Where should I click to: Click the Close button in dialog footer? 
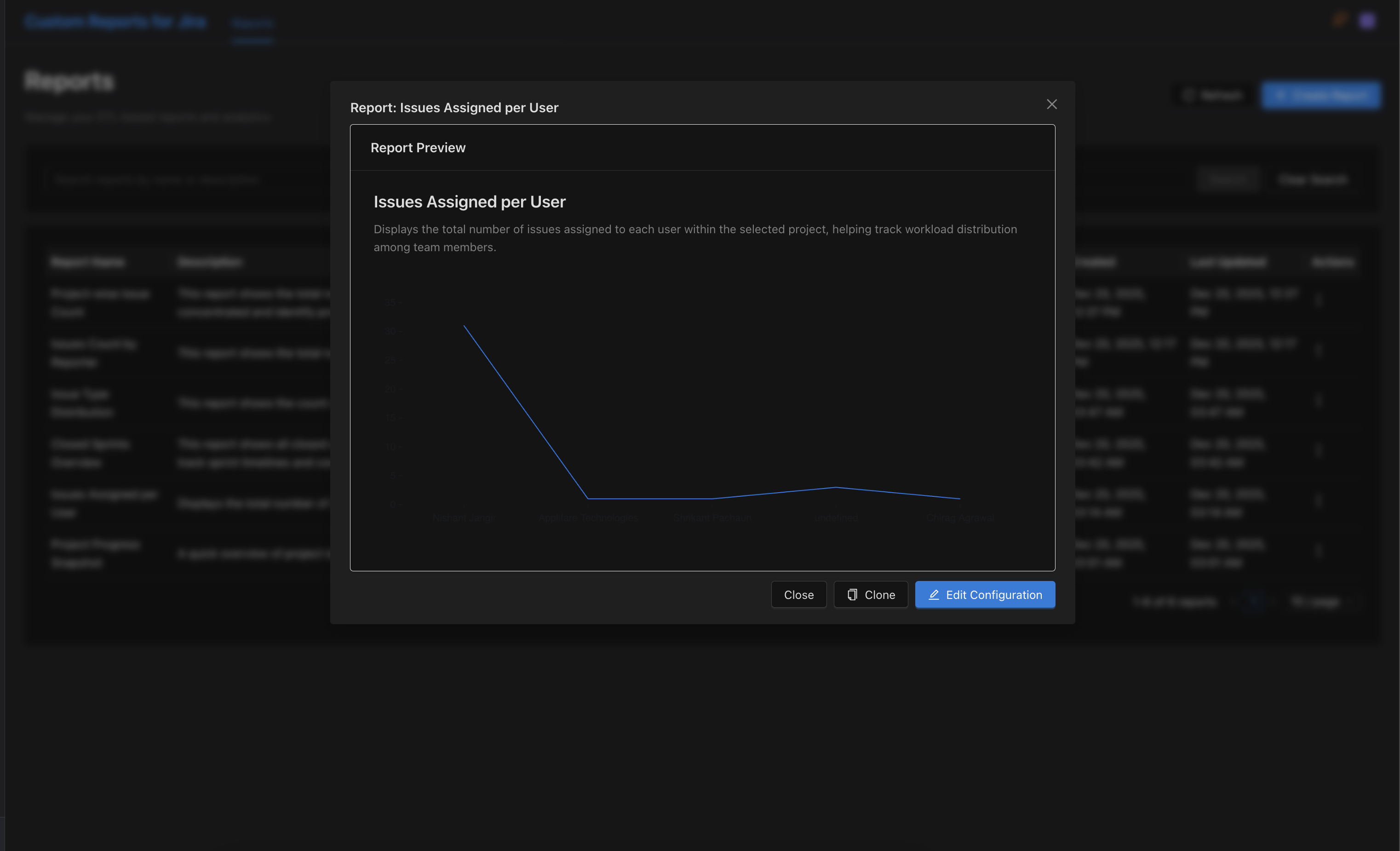798,595
